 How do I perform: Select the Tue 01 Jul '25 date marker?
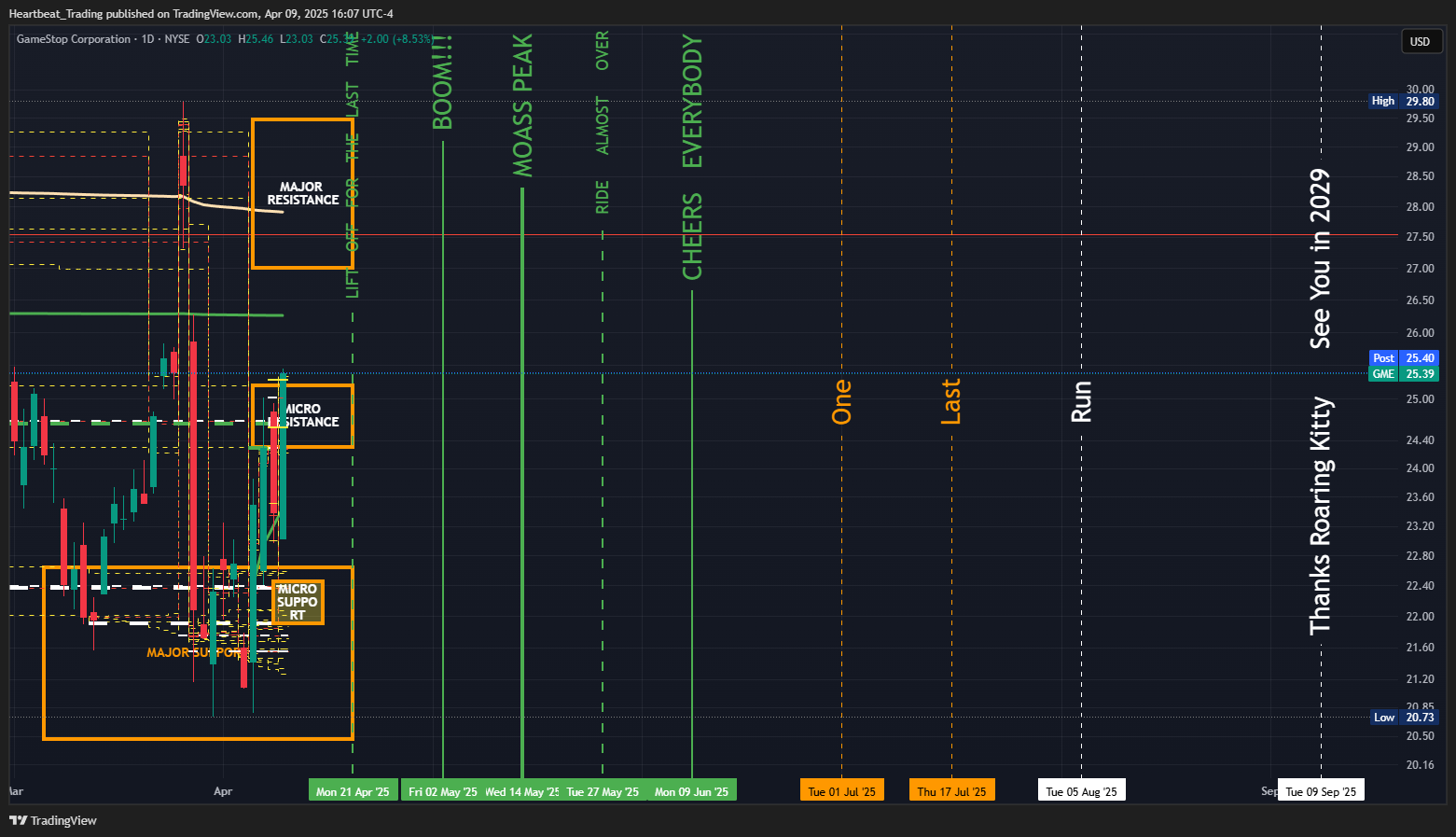point(842,791)
